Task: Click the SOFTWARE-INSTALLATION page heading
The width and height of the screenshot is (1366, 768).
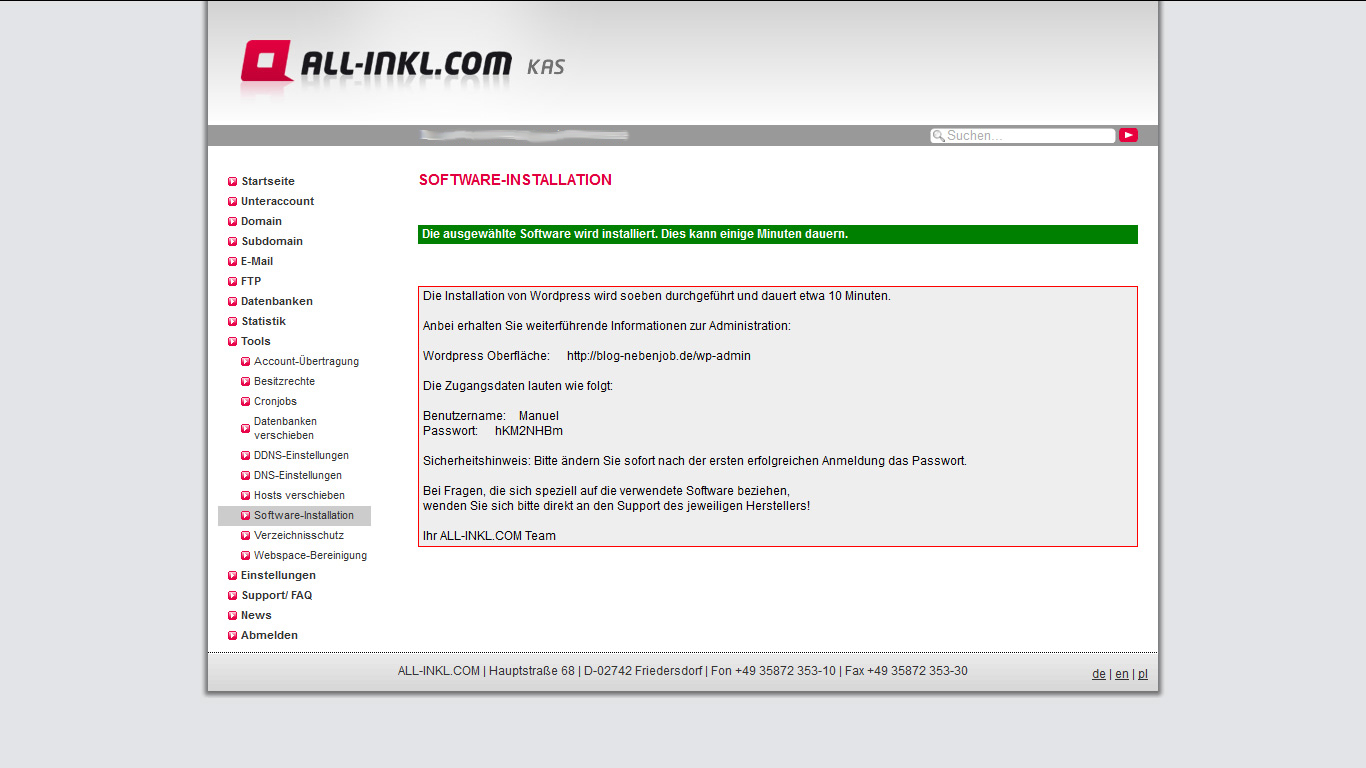Action: (515, 180)
